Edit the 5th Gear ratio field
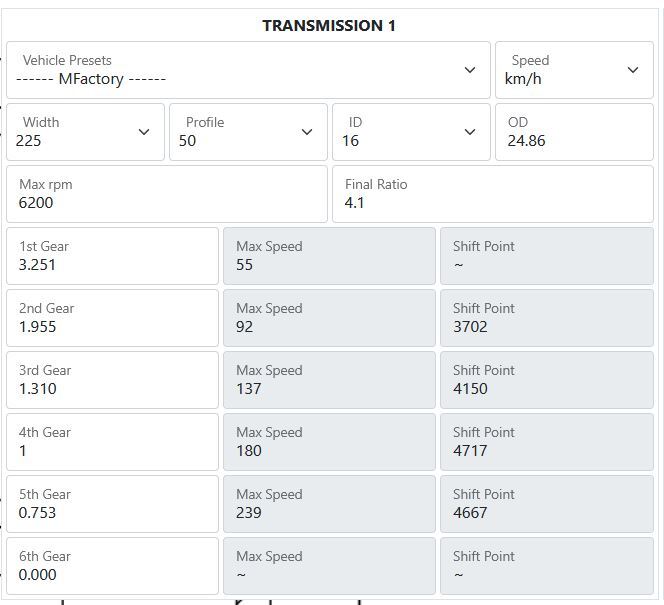Screen dimensions: 664x605 coord(112,504)
